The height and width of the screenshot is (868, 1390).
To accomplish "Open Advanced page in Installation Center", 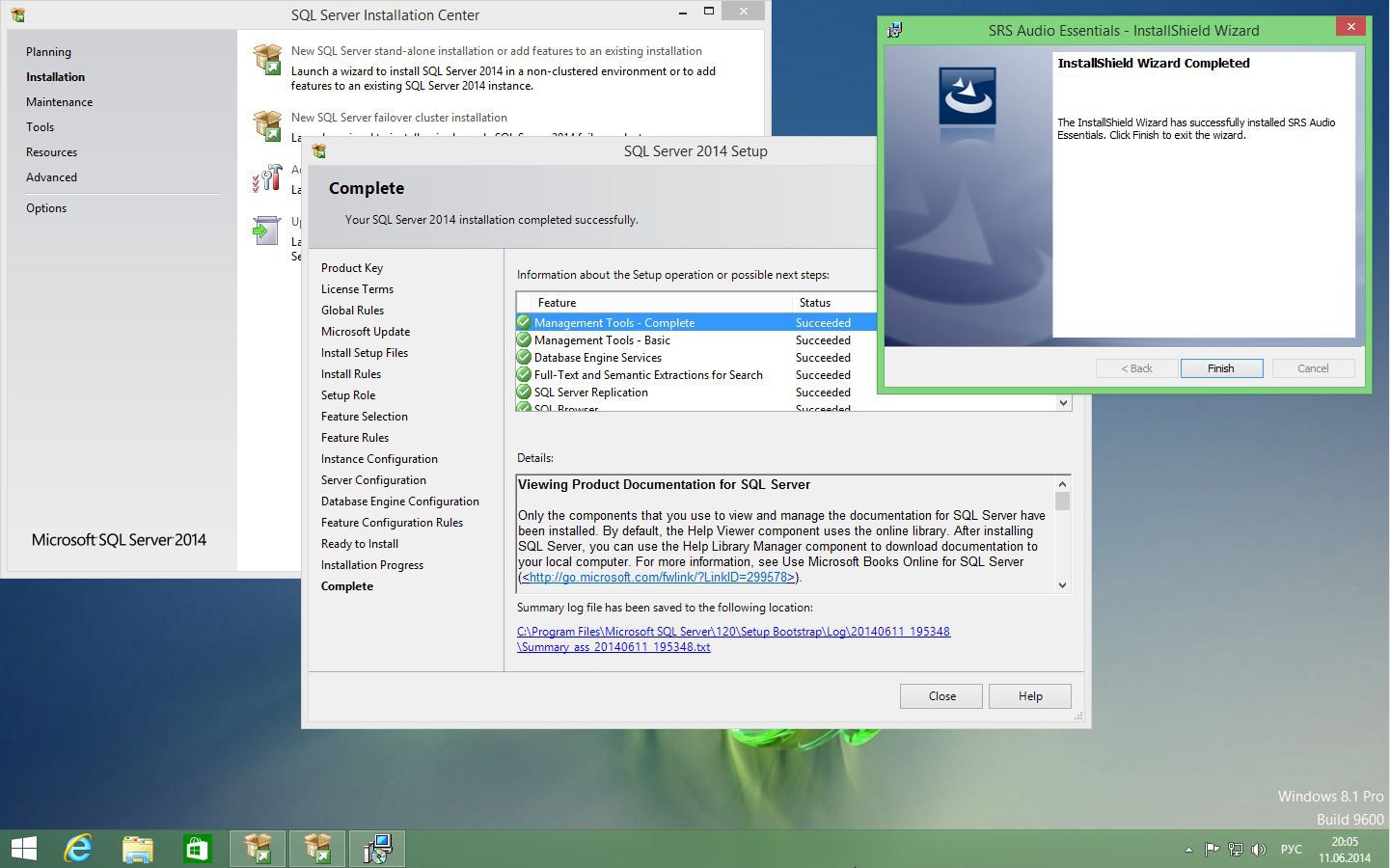I will pos(51,177).
